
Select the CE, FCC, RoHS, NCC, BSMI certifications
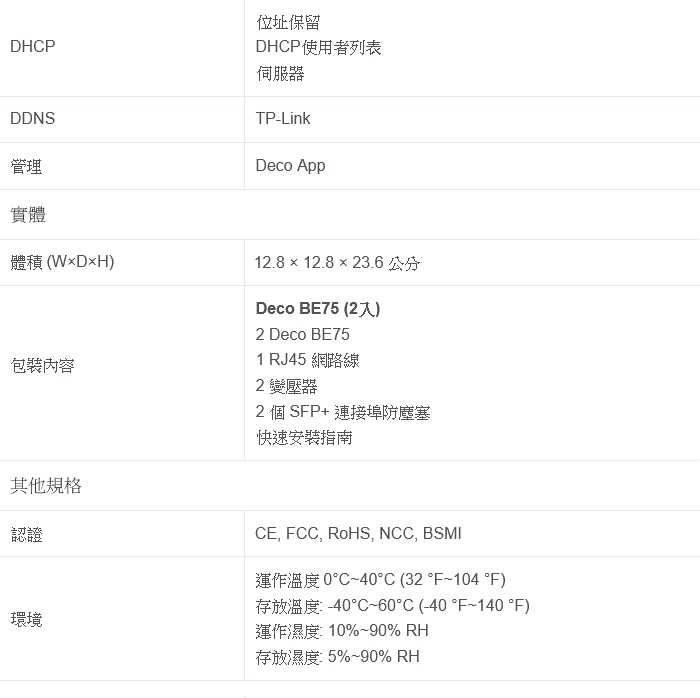(358, 534)
